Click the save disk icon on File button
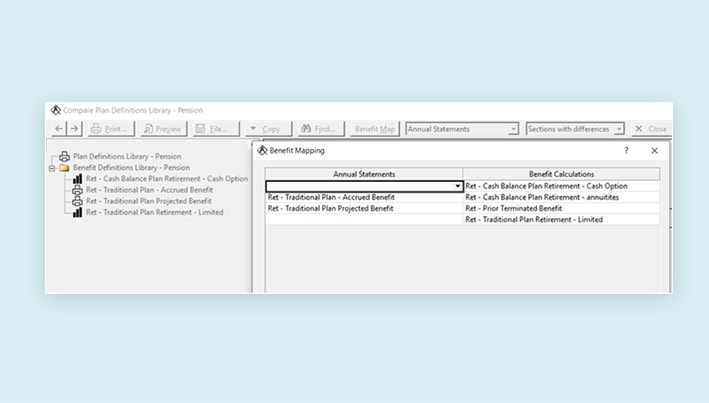Screen dimensions: 709x403 point(200,129)
